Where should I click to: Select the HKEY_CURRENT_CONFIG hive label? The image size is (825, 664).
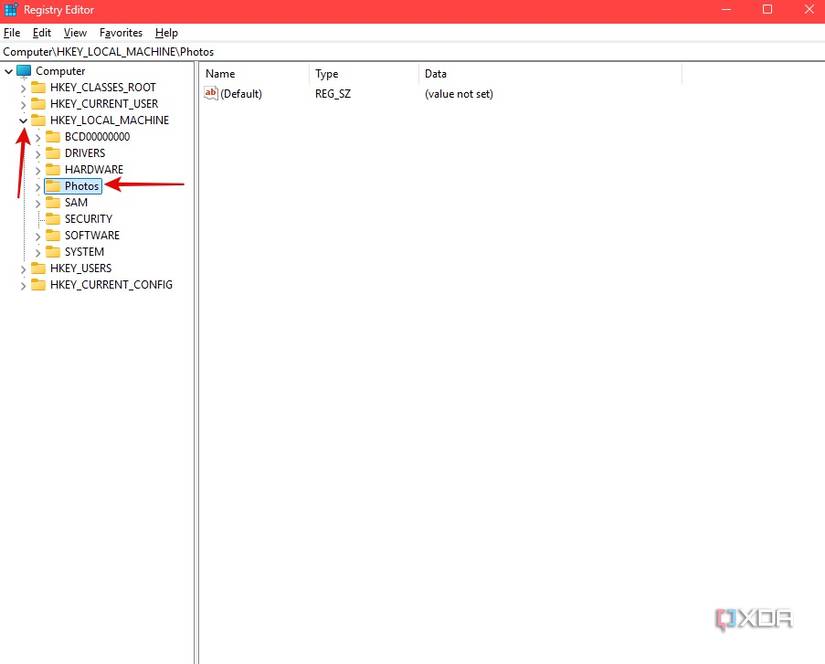pos(111,285)
